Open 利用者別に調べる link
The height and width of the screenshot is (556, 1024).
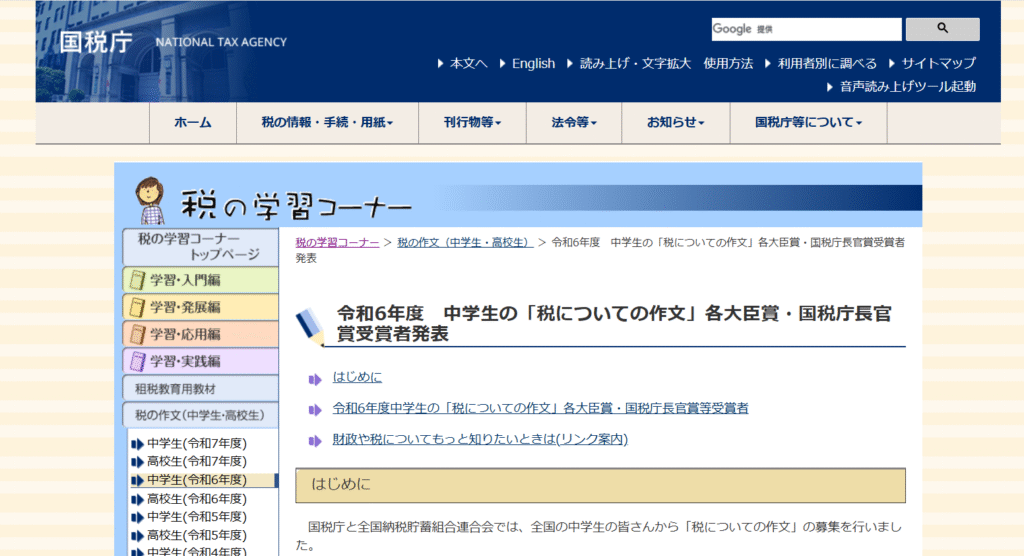(x=827, y=63)
